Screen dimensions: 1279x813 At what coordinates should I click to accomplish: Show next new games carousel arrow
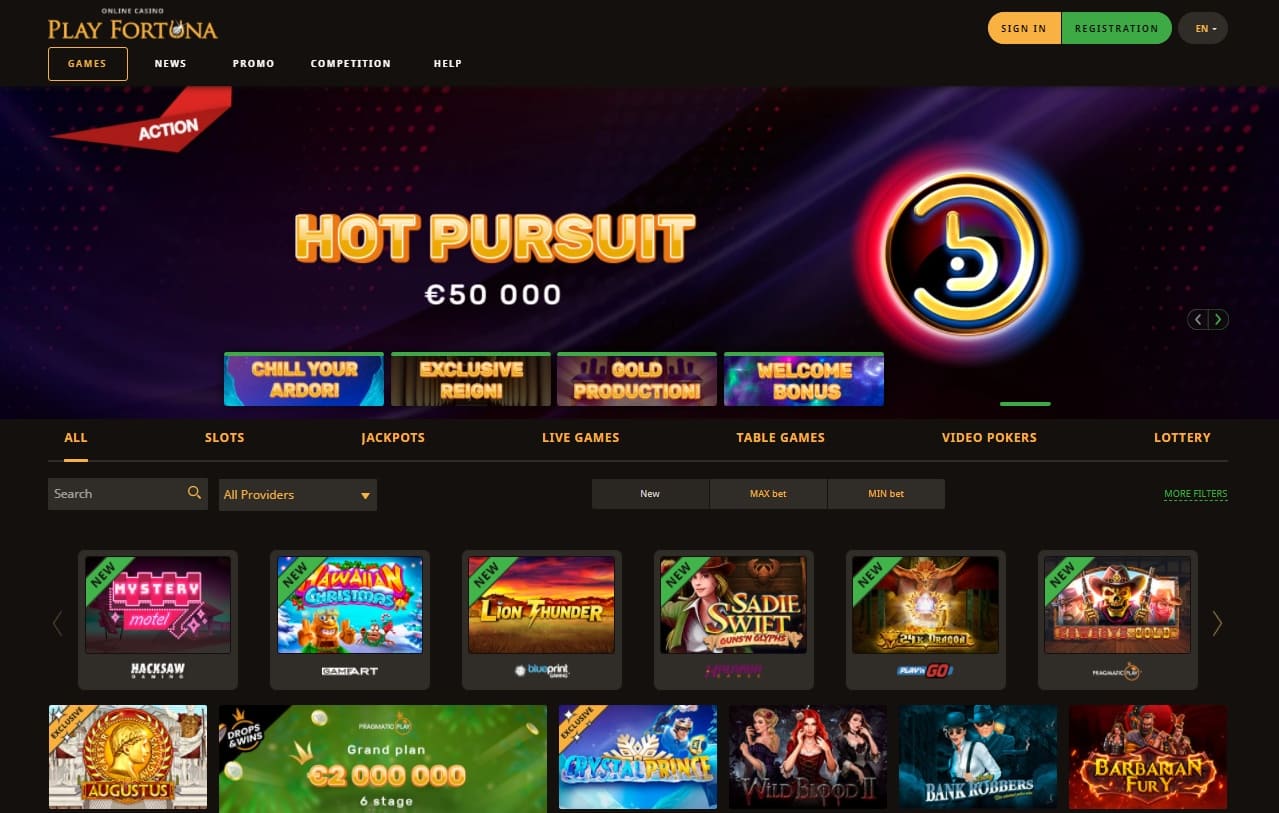[1217, 623]
